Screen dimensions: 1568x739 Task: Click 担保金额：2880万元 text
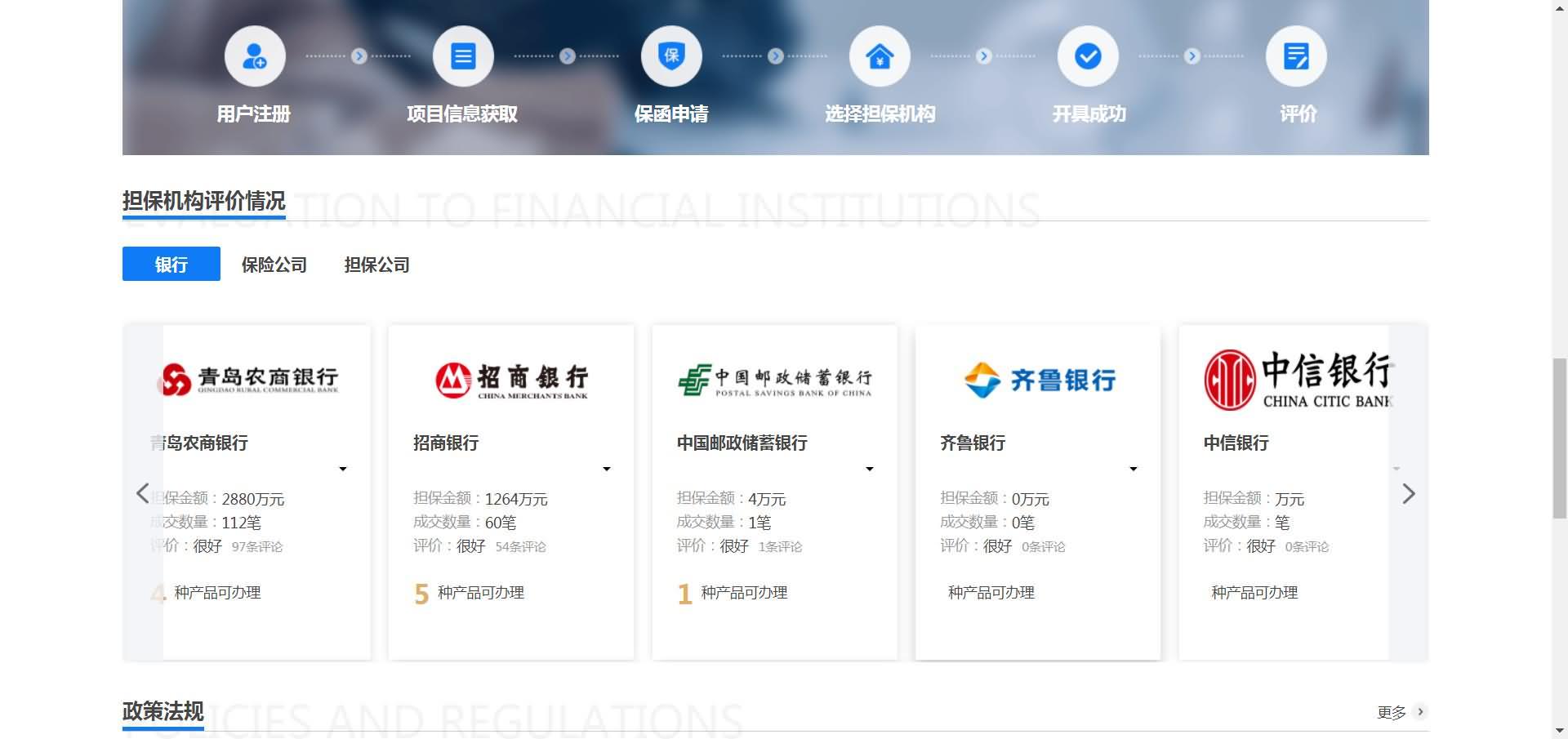(x=218, y=499)
